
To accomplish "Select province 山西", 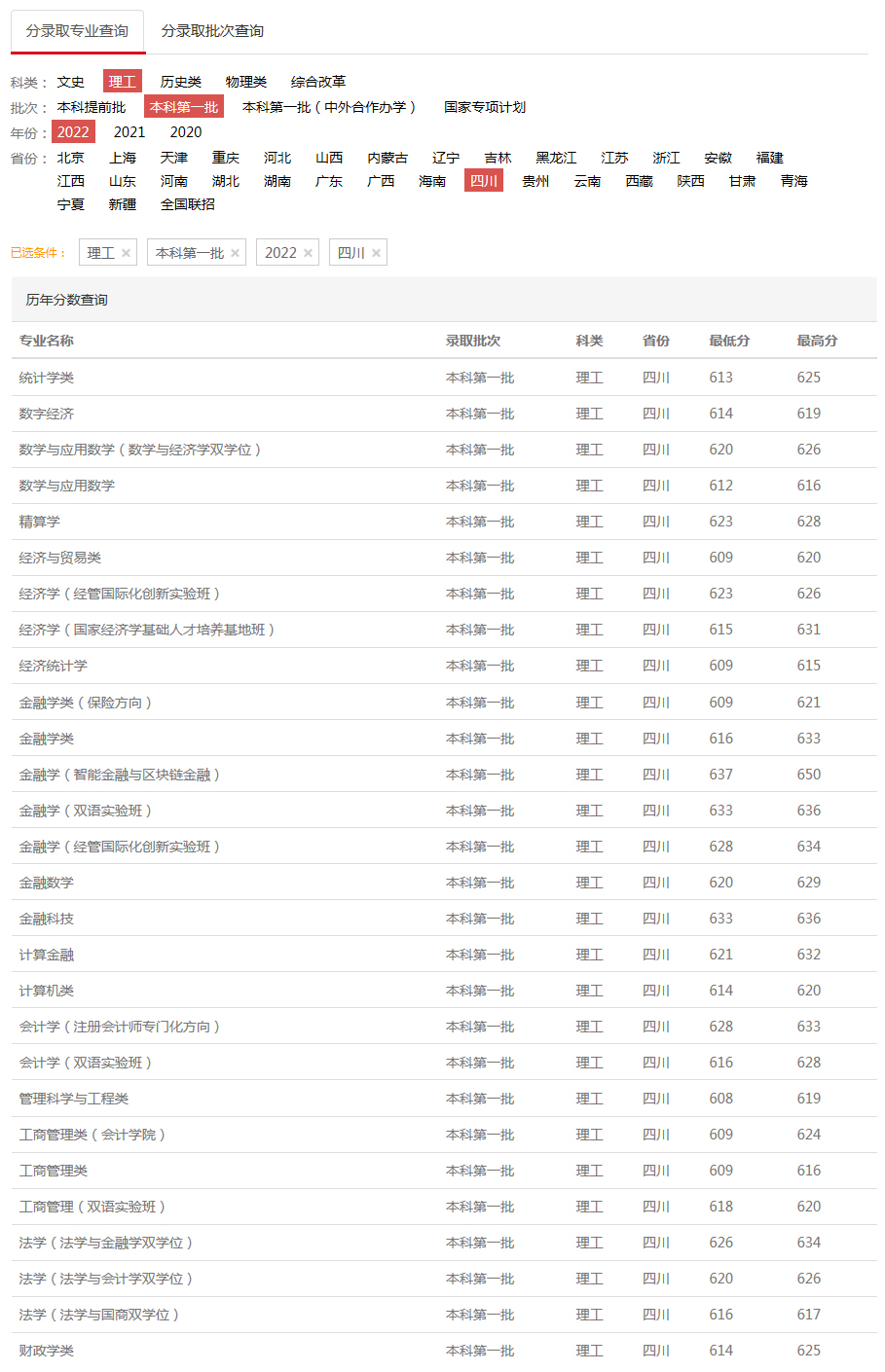I will click(x=329, y=158).
